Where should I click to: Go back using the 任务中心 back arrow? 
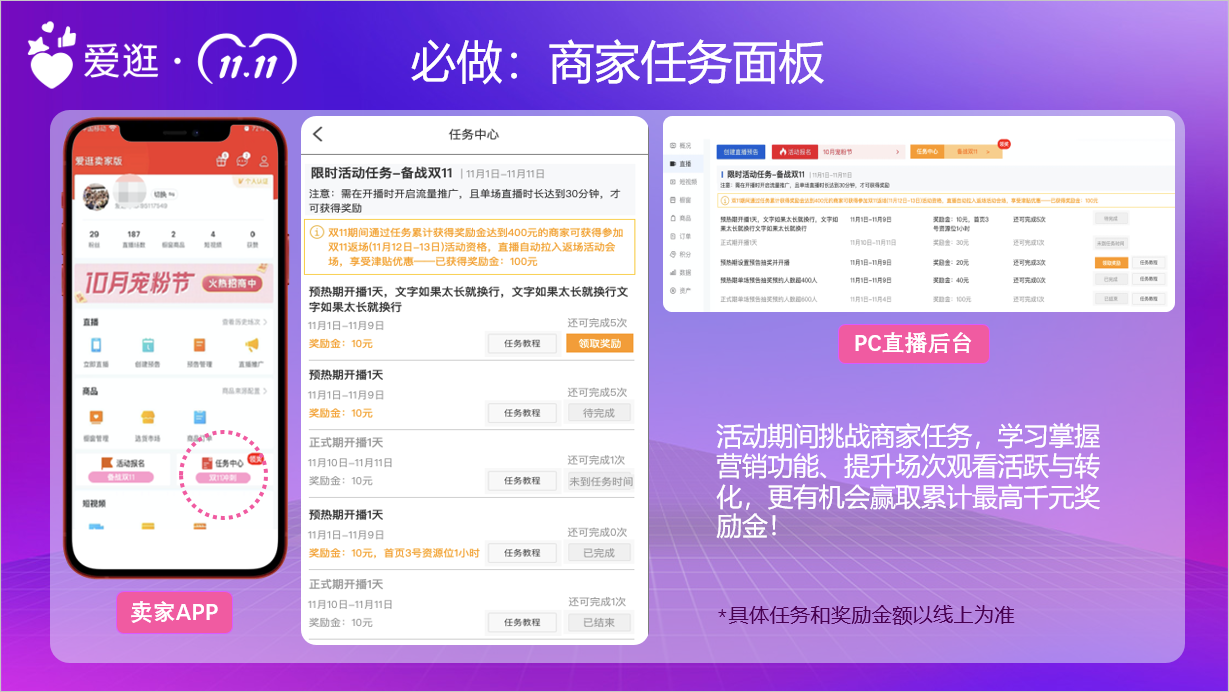pyautogui.click(x=318, y=134)
